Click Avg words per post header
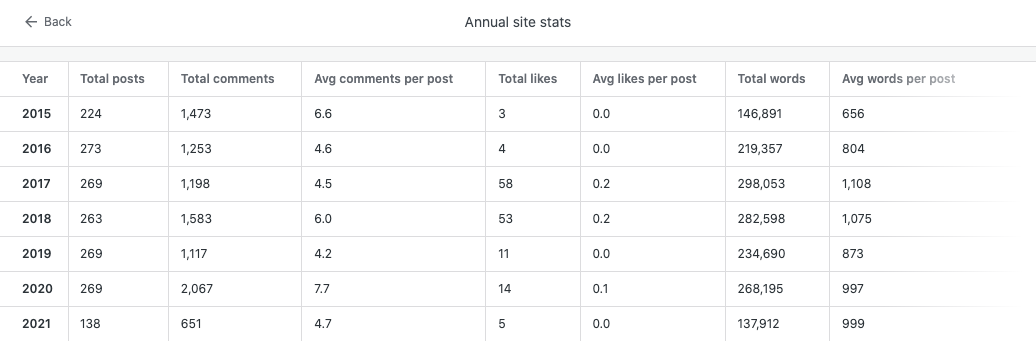 (899, 79)
